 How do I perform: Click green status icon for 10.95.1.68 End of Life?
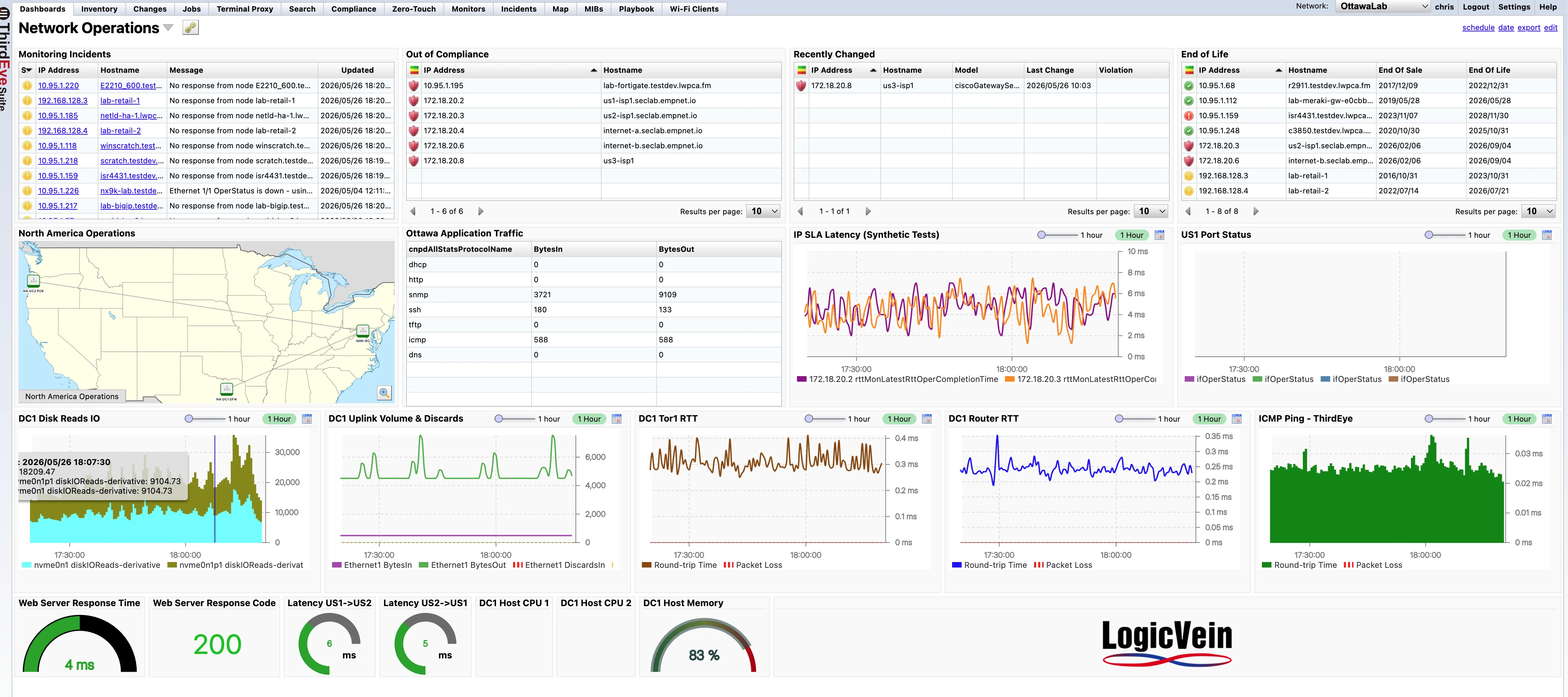click(x=1188, y=86)
